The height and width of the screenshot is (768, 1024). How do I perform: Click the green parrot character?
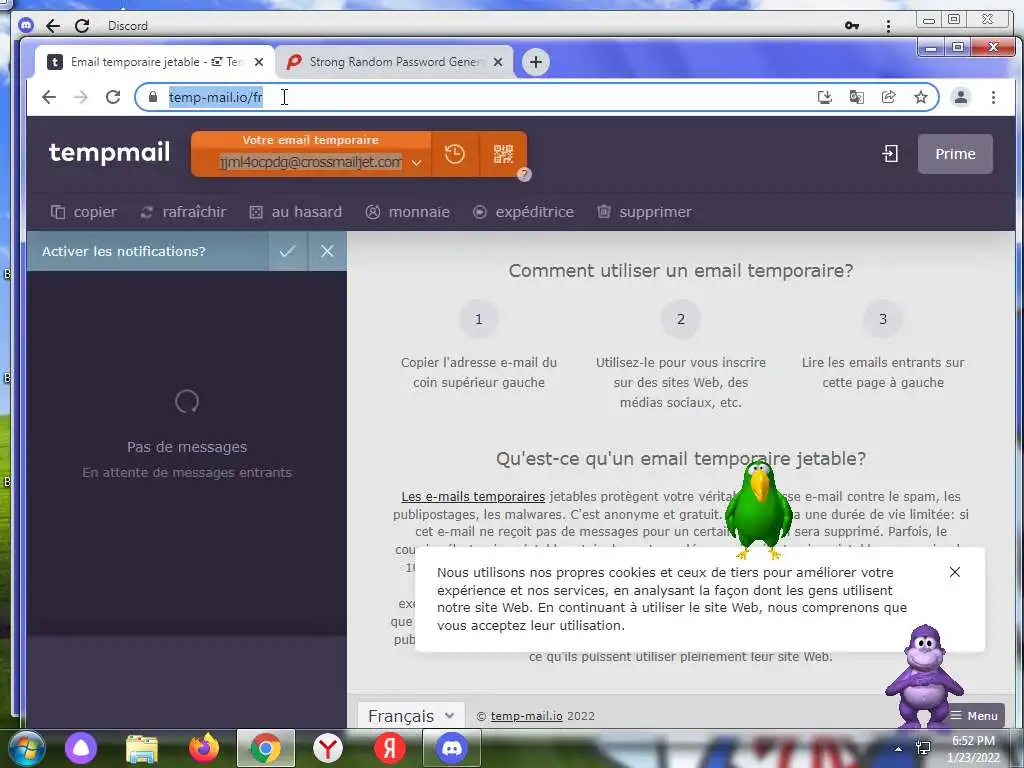coord(759,511)
